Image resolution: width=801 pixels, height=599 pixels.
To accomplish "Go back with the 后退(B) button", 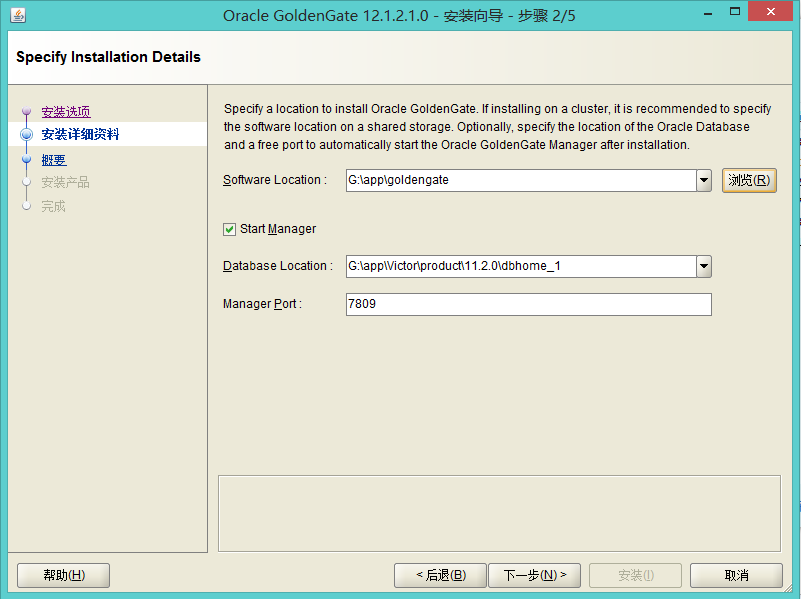I will click(x=440, y=576).
